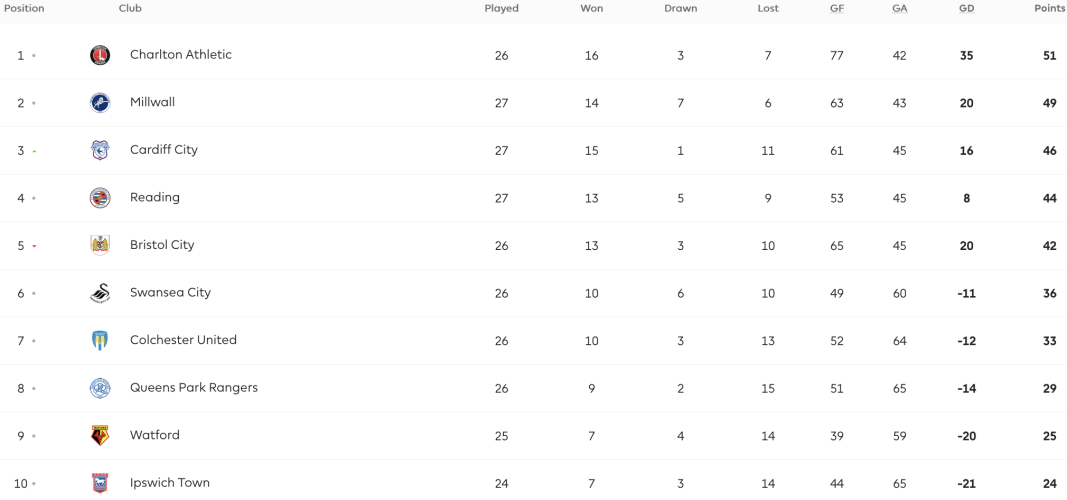
Task: Open the Queens Park Rangers team link
Action: point(194,388)
